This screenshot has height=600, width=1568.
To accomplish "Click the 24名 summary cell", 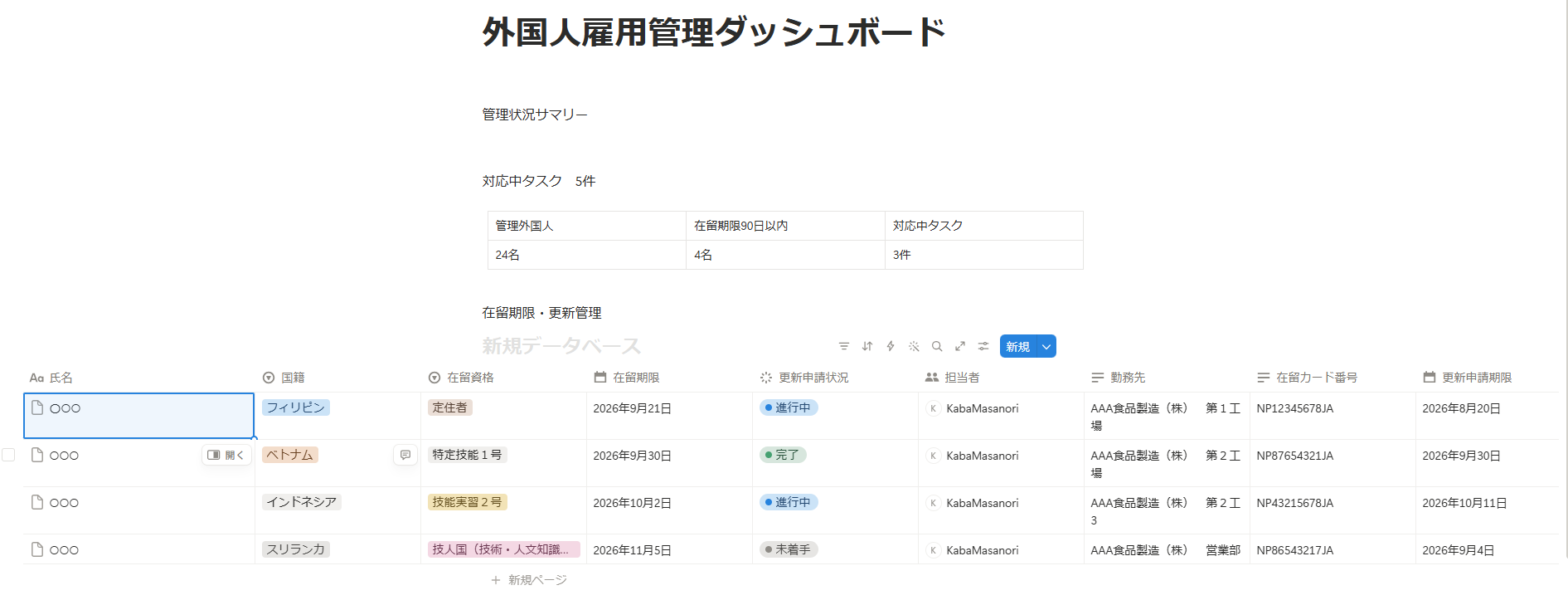I will point(587,255).
